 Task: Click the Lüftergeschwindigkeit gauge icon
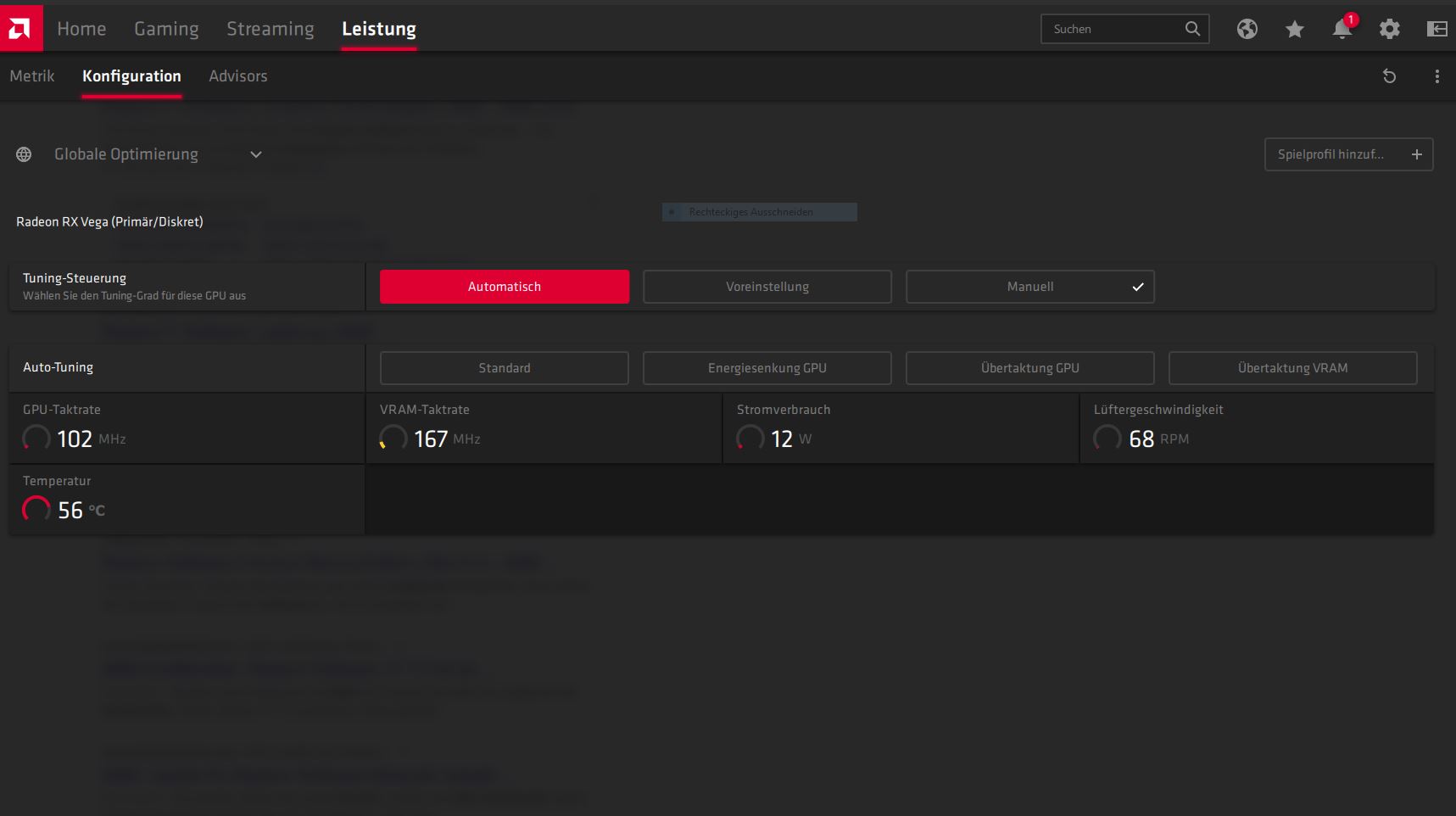tap(1107, 439)
